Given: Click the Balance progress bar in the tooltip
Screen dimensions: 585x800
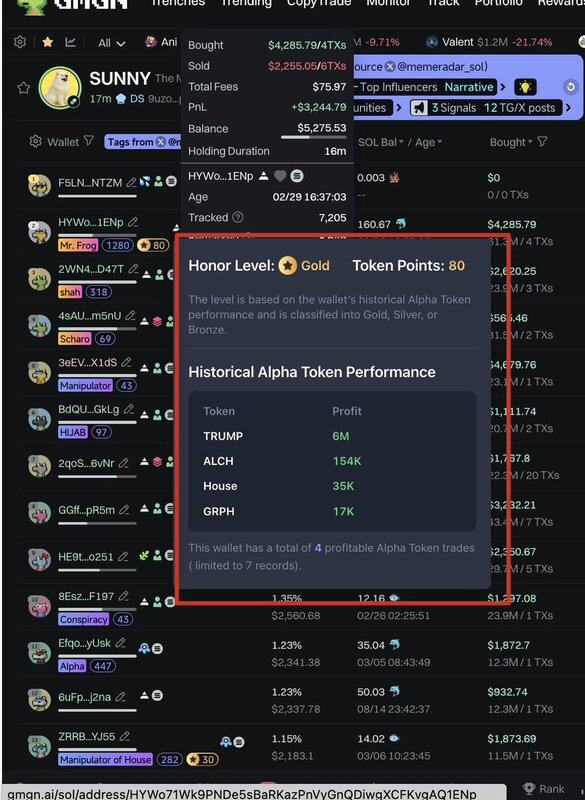Looking at the screenshot, I should (x=313, y=138).
